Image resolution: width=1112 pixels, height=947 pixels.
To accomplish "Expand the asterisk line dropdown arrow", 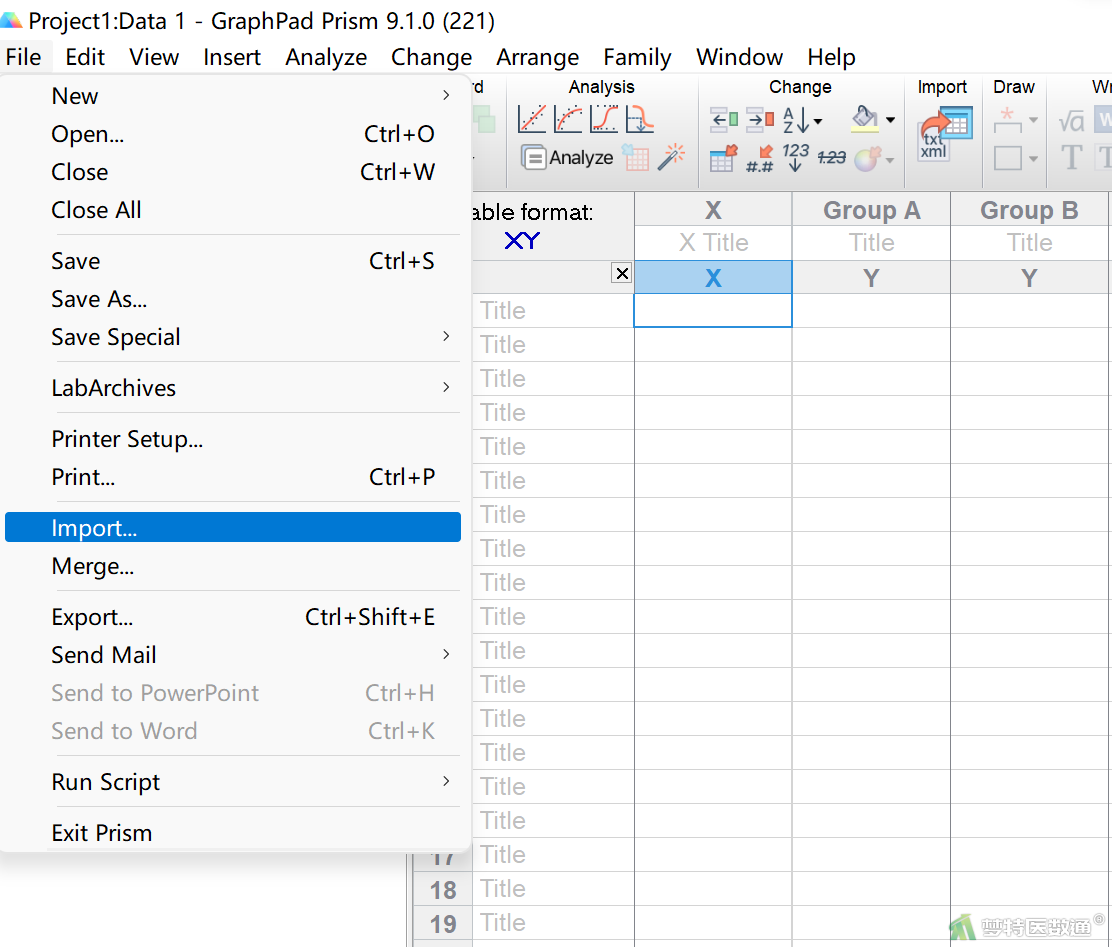I will point(1033,120).
